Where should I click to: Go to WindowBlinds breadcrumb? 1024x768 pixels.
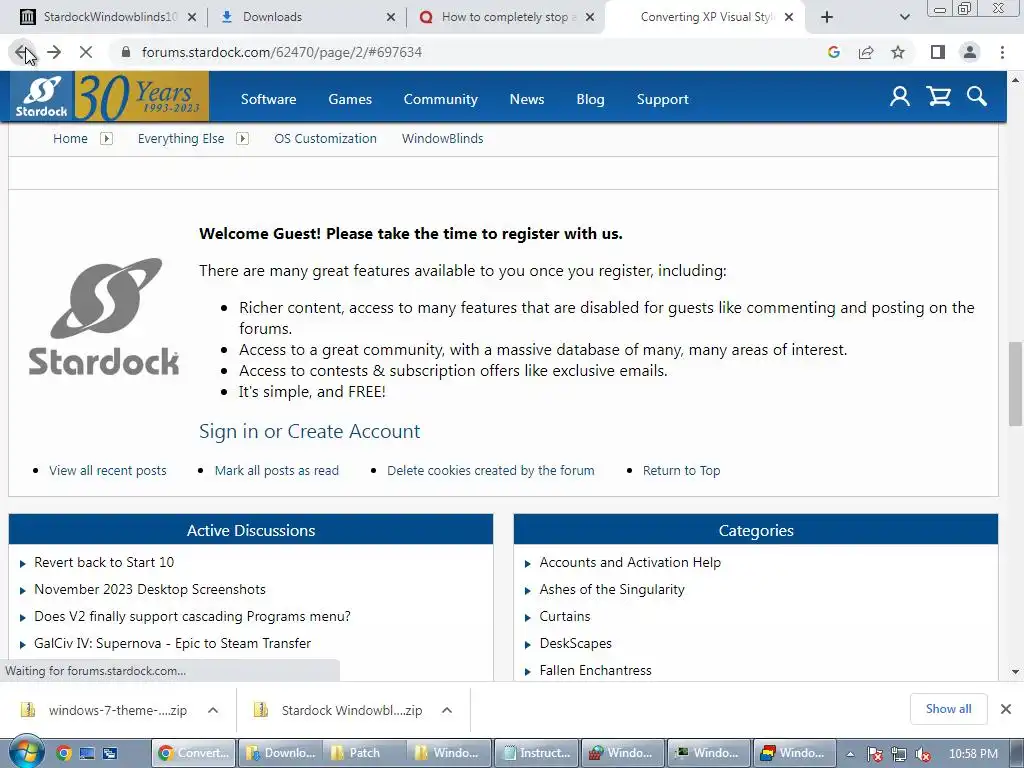point(443,138)
